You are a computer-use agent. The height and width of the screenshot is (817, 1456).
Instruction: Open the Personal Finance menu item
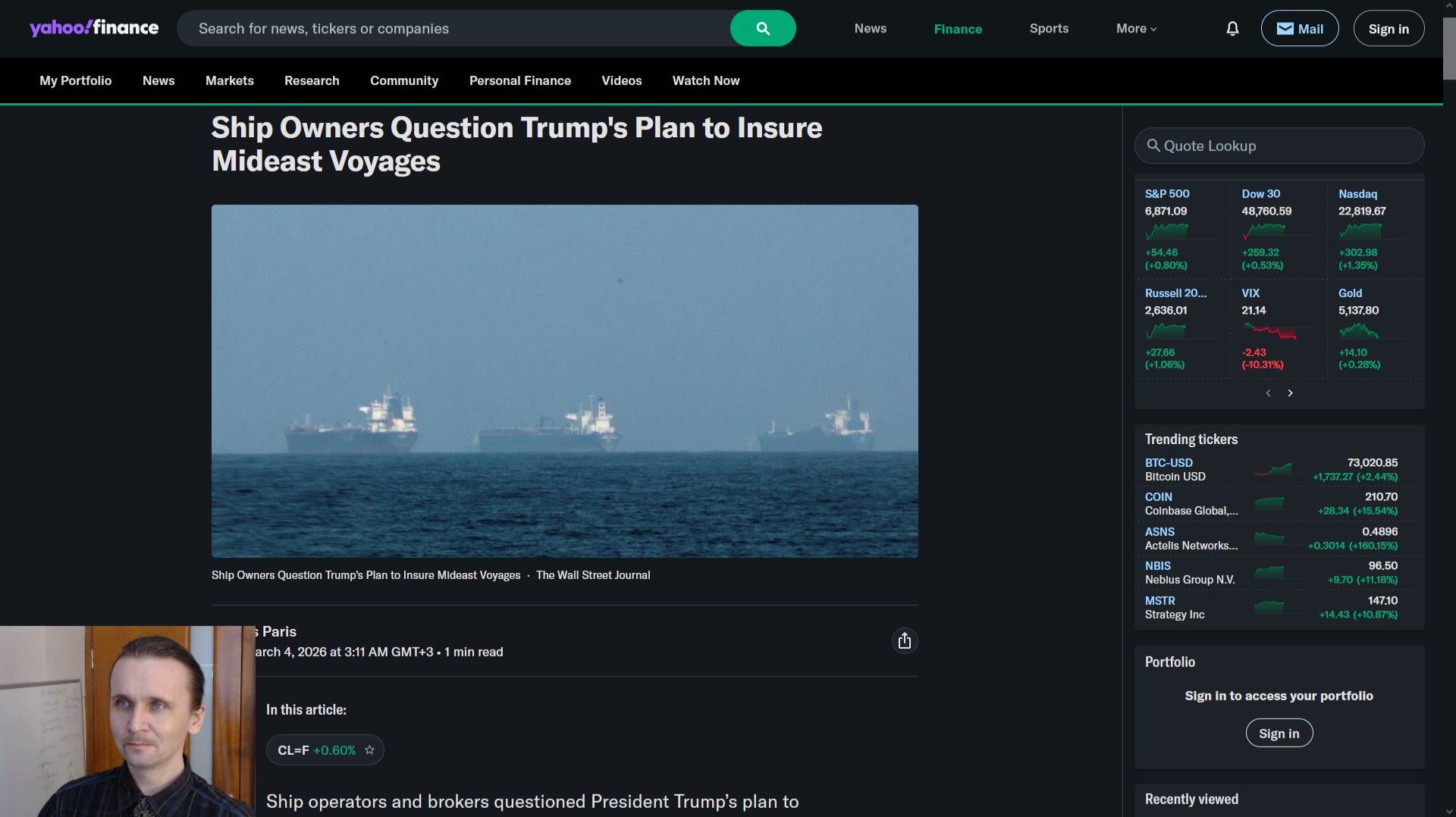[x=519, y=81]
